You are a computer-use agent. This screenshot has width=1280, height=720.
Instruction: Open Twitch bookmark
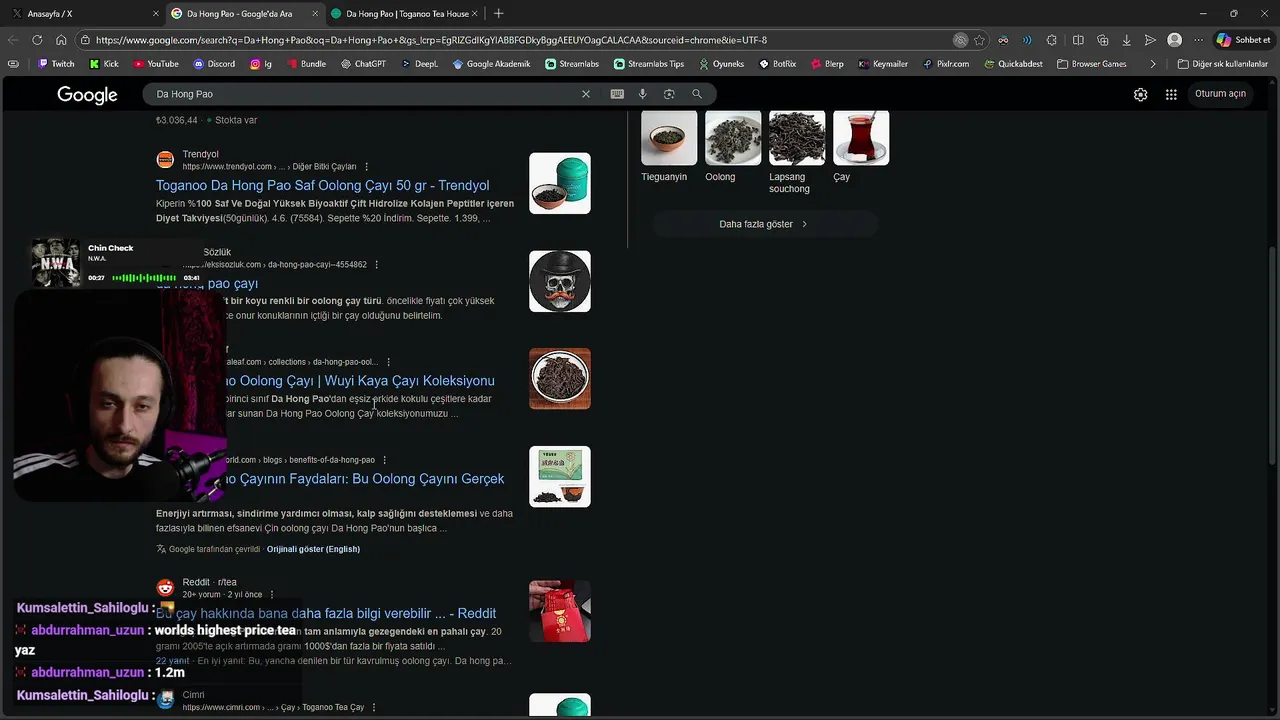coord(56,64)
